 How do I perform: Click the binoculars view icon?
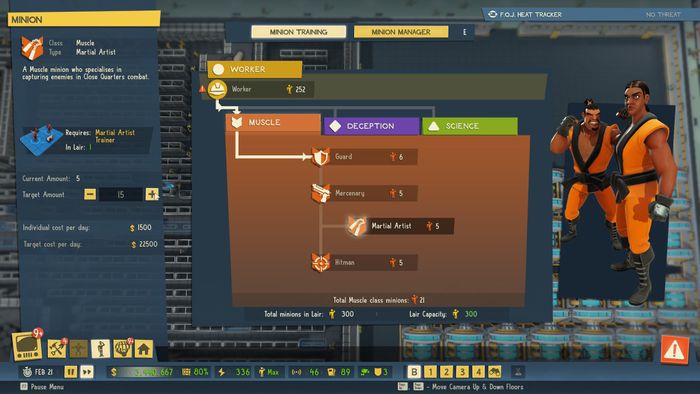tap(495, 372)
